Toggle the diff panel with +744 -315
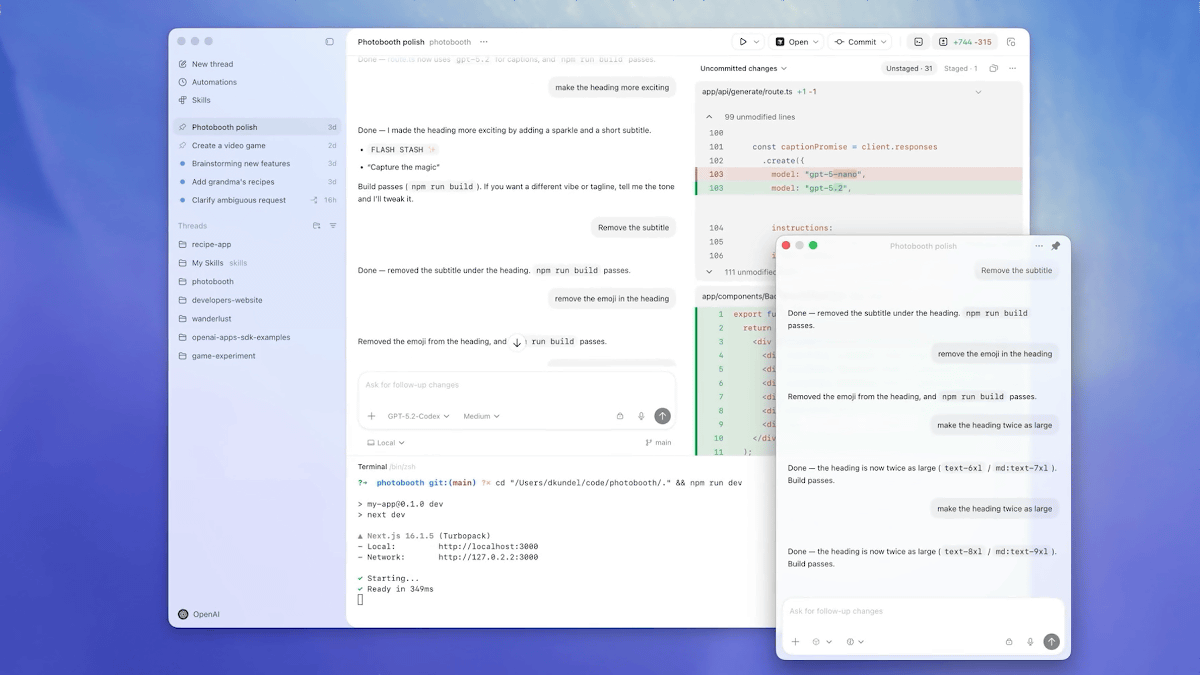The image size is (1200, 675). click(x=965, y=42)
